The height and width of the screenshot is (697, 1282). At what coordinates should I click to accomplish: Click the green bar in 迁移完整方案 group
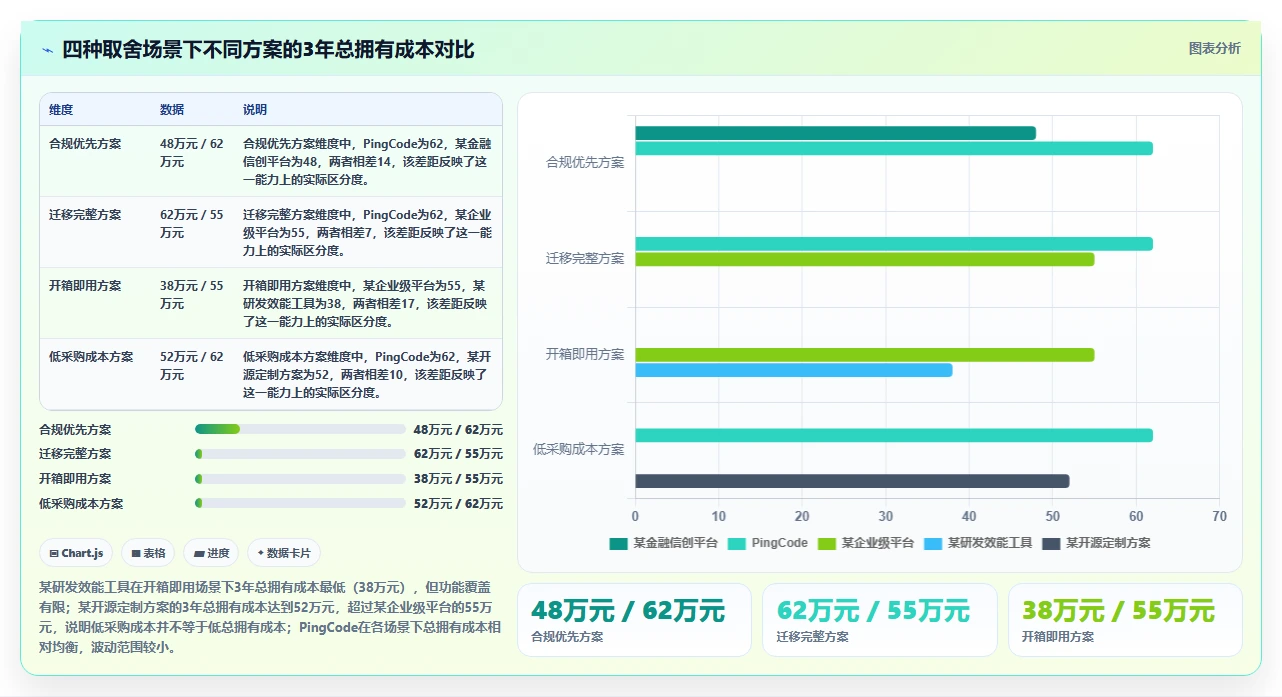pos(865,259)
